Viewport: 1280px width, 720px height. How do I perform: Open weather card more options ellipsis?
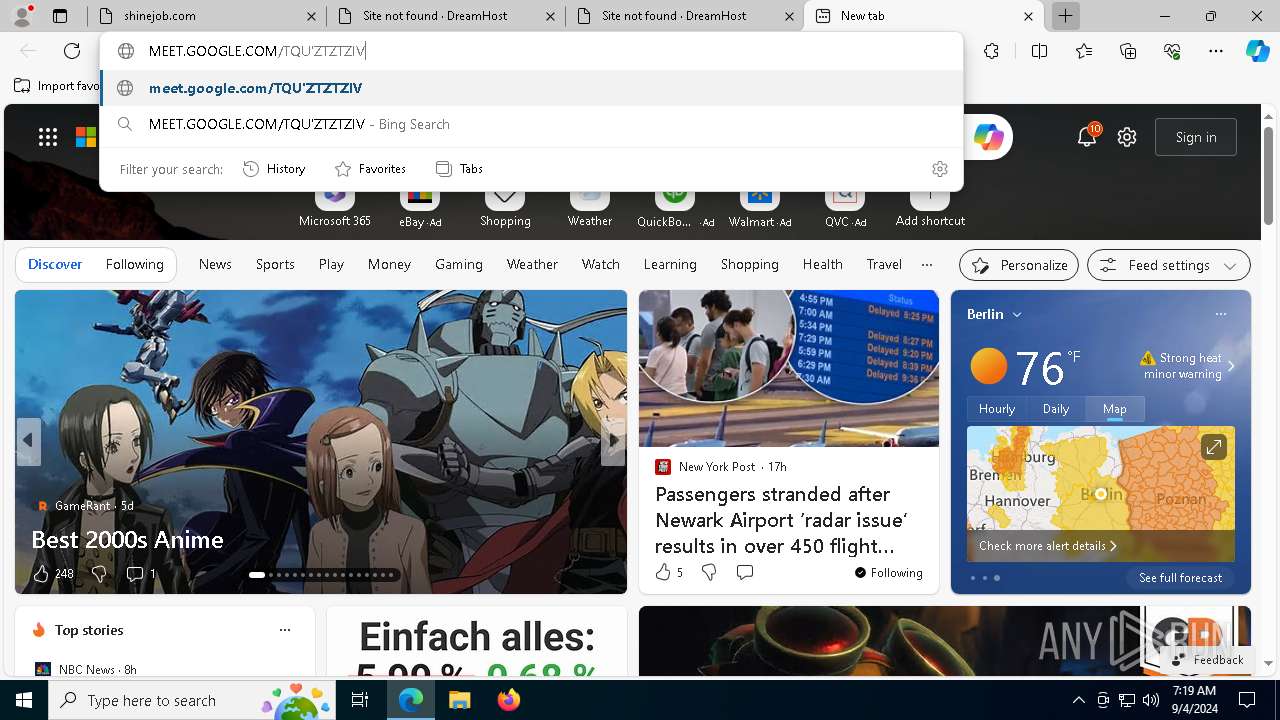click(1220, 314)
